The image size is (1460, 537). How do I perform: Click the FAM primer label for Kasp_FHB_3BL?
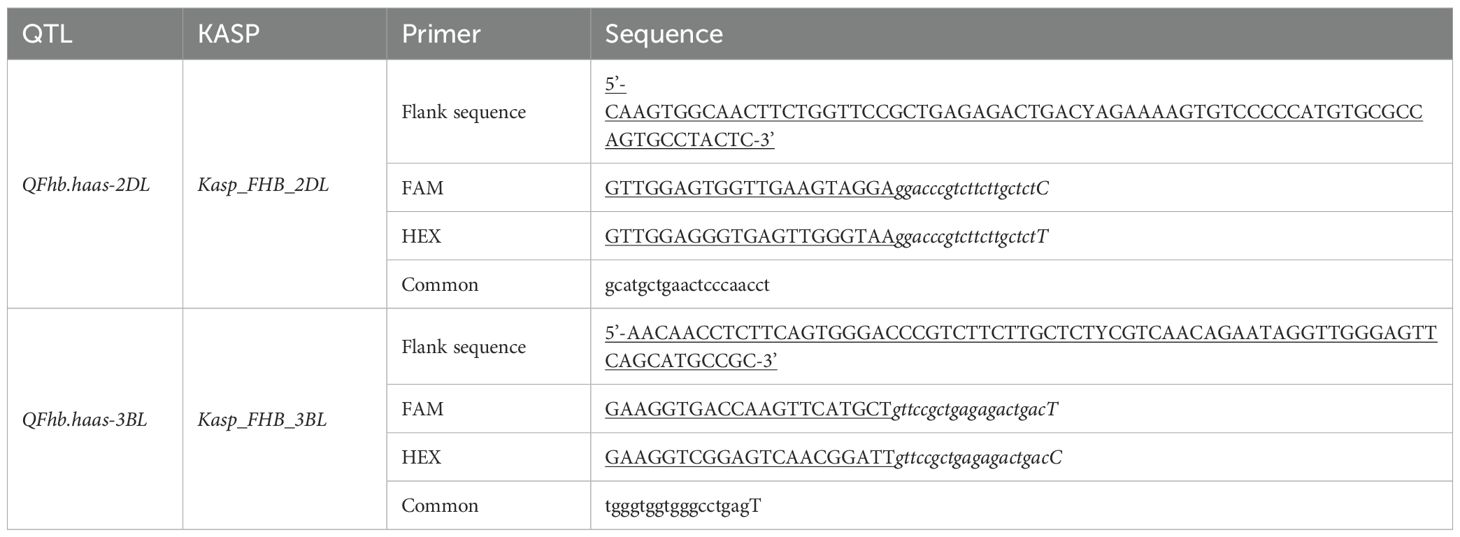point(421,409)
